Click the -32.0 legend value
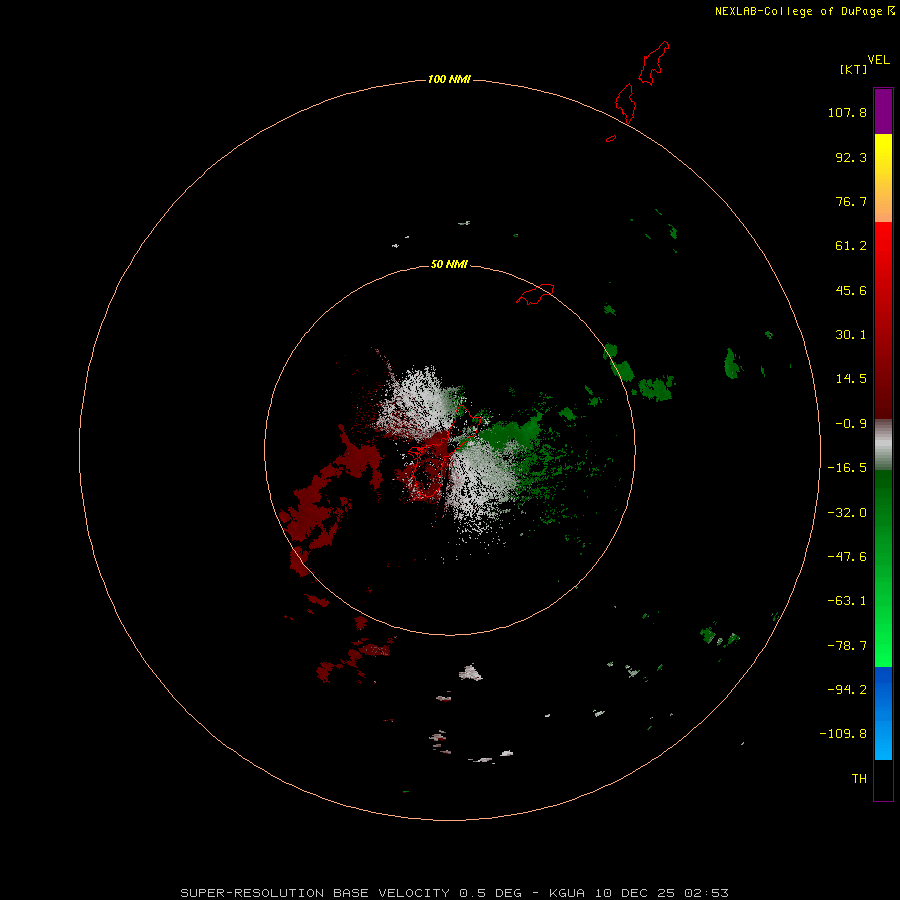The width and height of the screenshot is (900, 900). click(x=847, y=513)
